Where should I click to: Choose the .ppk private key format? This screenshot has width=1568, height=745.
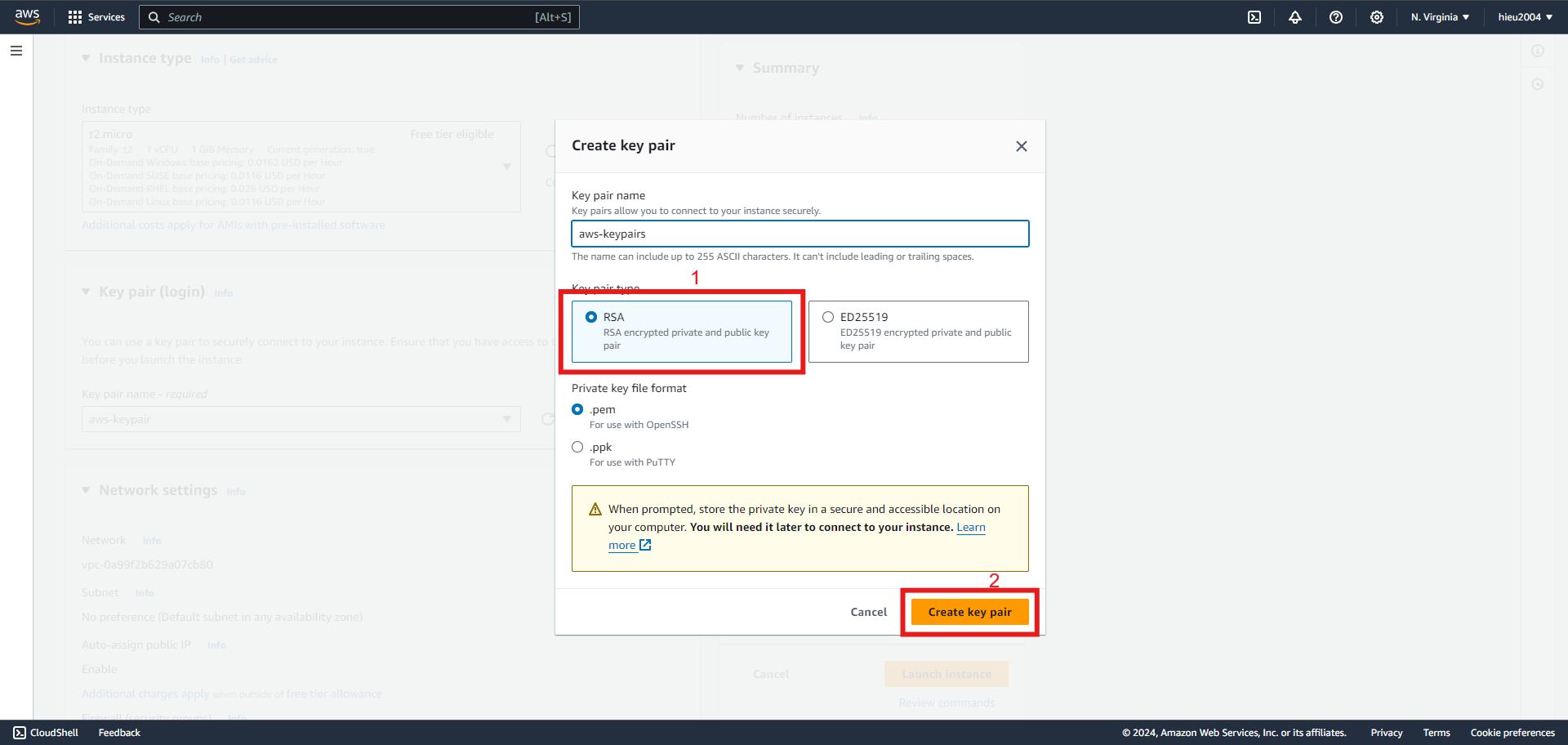[x=577, y=447]
